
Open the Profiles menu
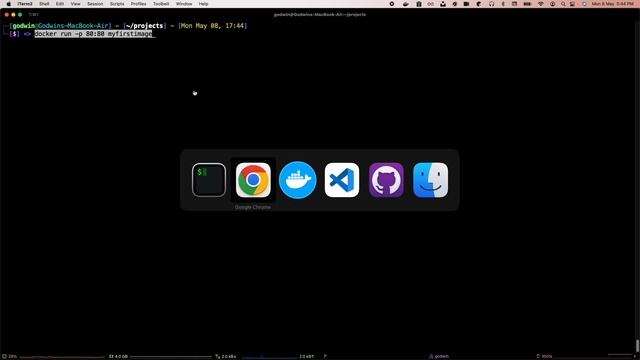[138, 4]
